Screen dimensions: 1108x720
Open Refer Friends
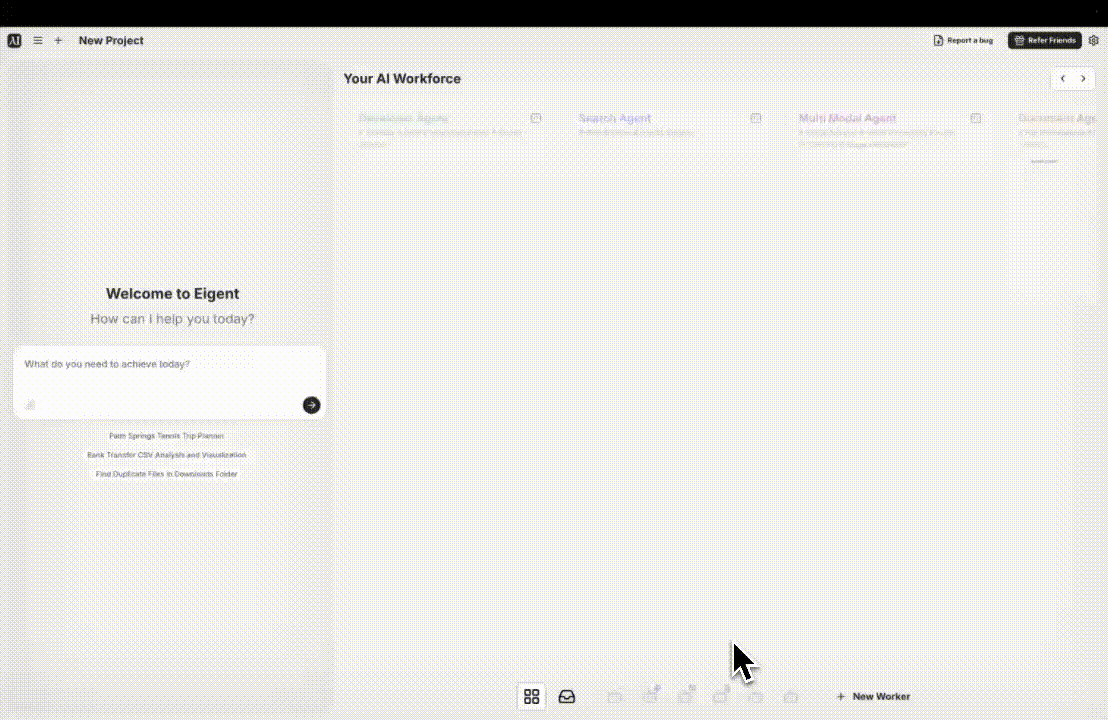pos(1044,40)
